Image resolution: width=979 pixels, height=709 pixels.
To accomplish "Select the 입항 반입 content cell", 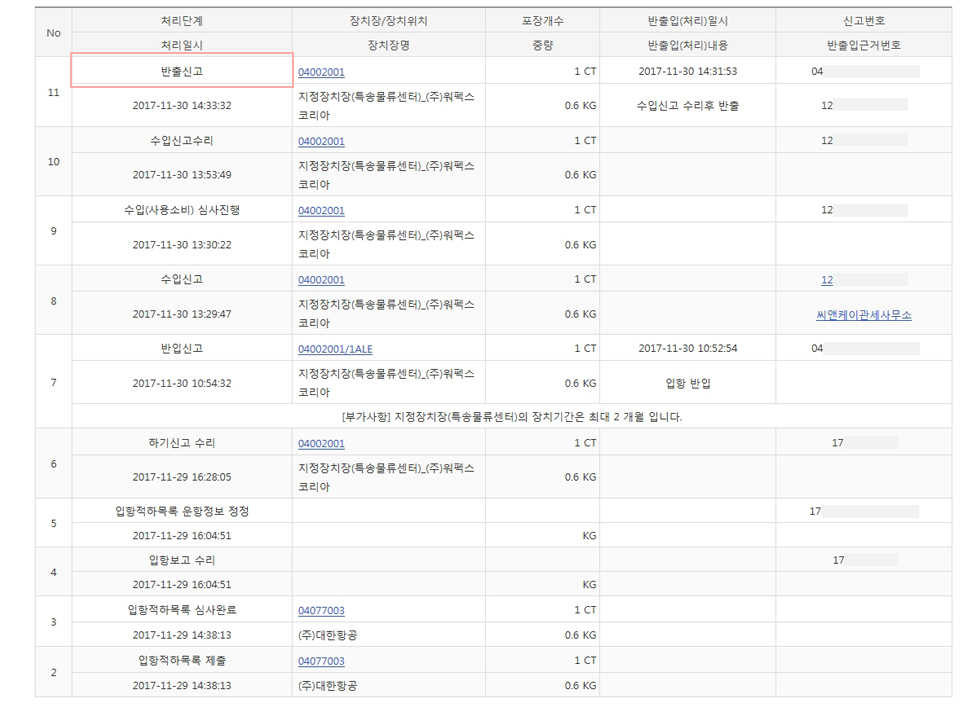I will (687, 383).
